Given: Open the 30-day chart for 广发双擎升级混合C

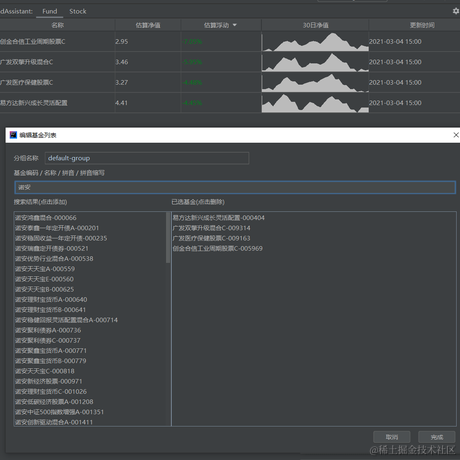Looking at the screenshot, I should click(x=315, y=62).
